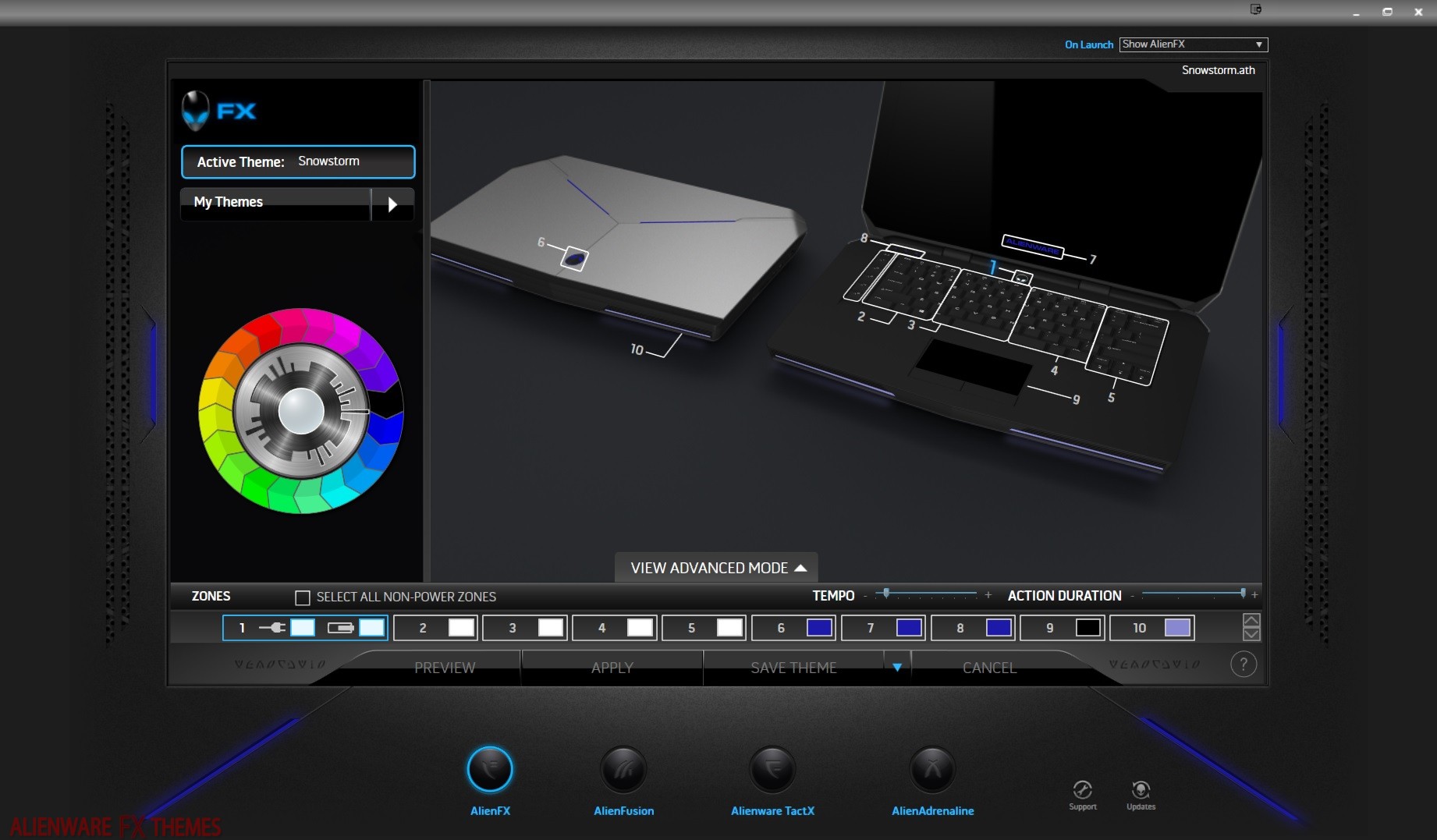Open the Save Theme dropdown arrow

click(897, 668)
